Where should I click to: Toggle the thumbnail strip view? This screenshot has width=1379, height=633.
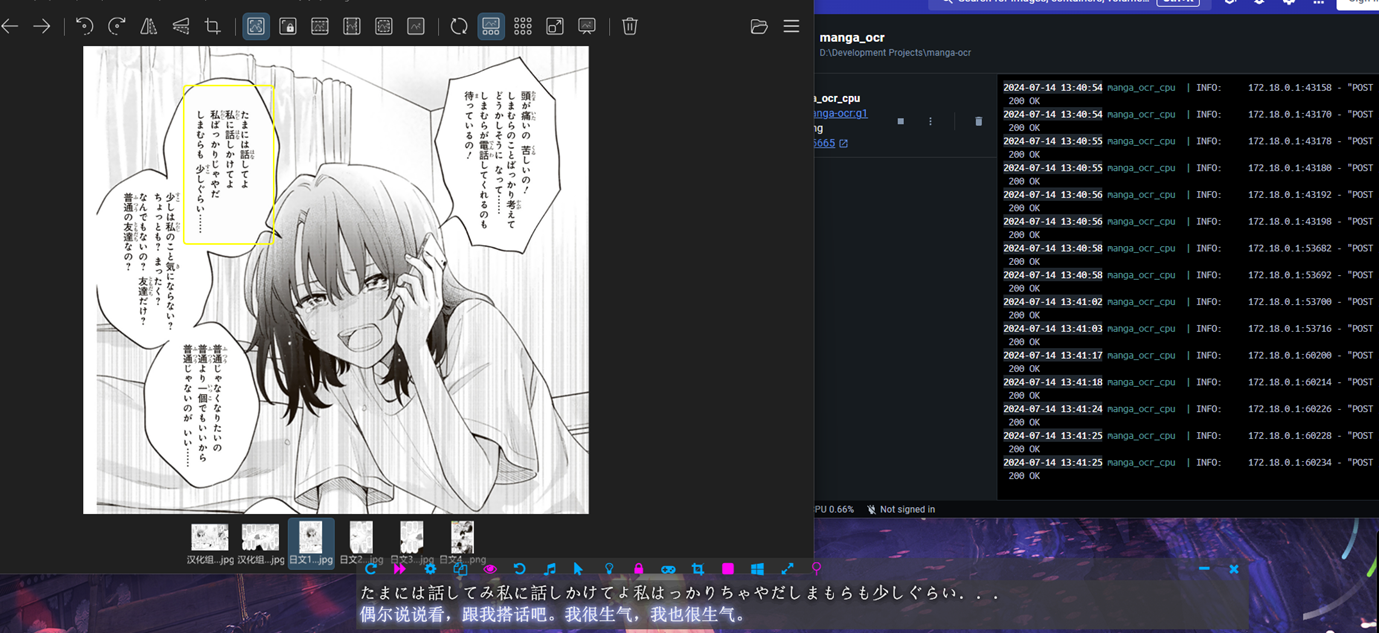[x=491, y=26]
